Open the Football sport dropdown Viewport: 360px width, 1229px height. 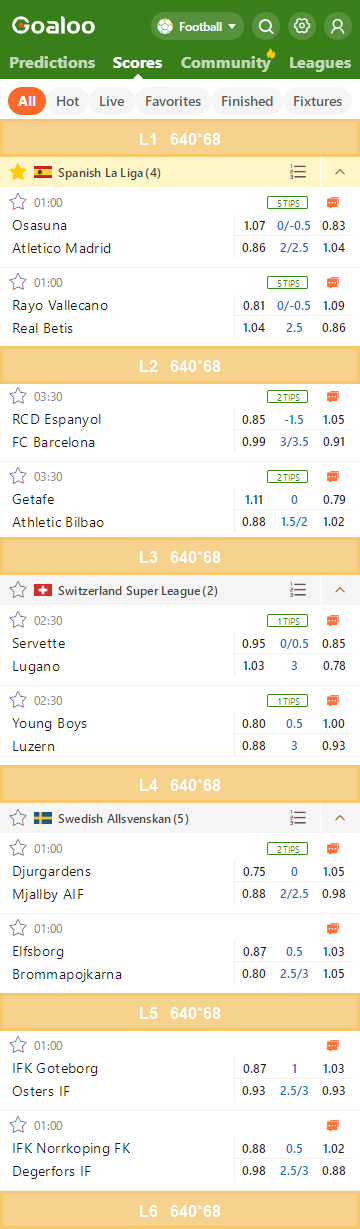(x=197, y=26)
